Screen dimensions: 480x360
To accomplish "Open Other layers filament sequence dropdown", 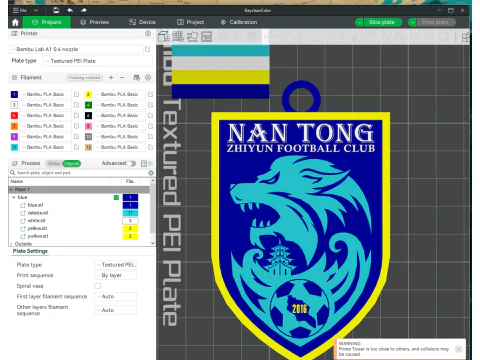I will pos(115,310).
